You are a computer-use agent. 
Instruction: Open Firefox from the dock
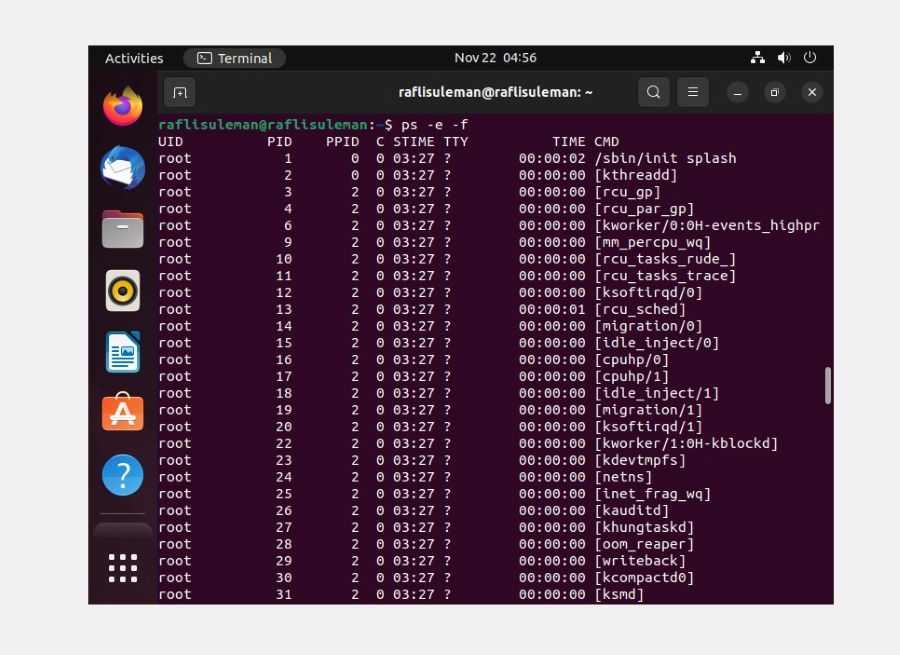(x=122, y=106)
